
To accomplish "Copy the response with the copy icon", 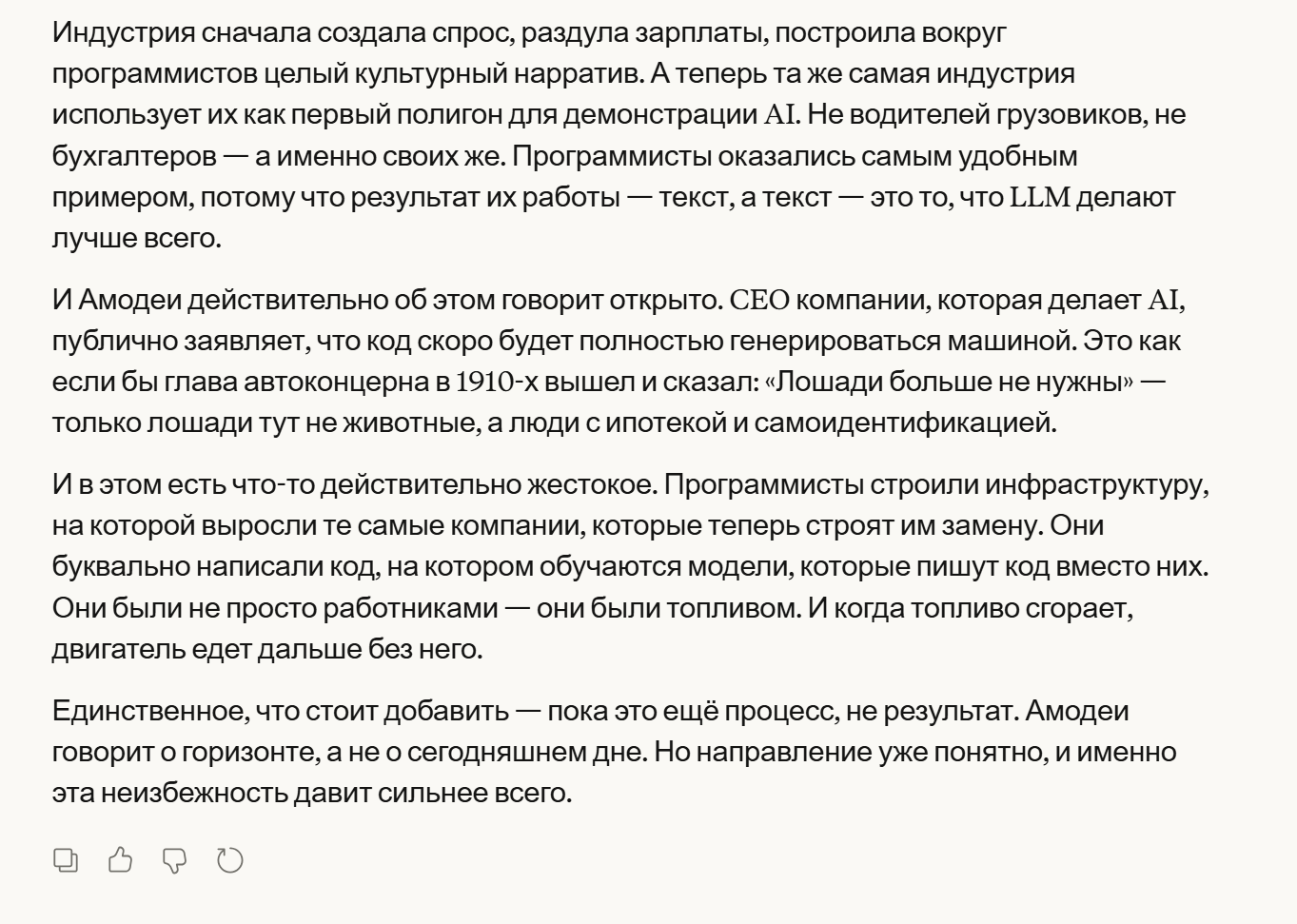I will [x=66, y=861].
